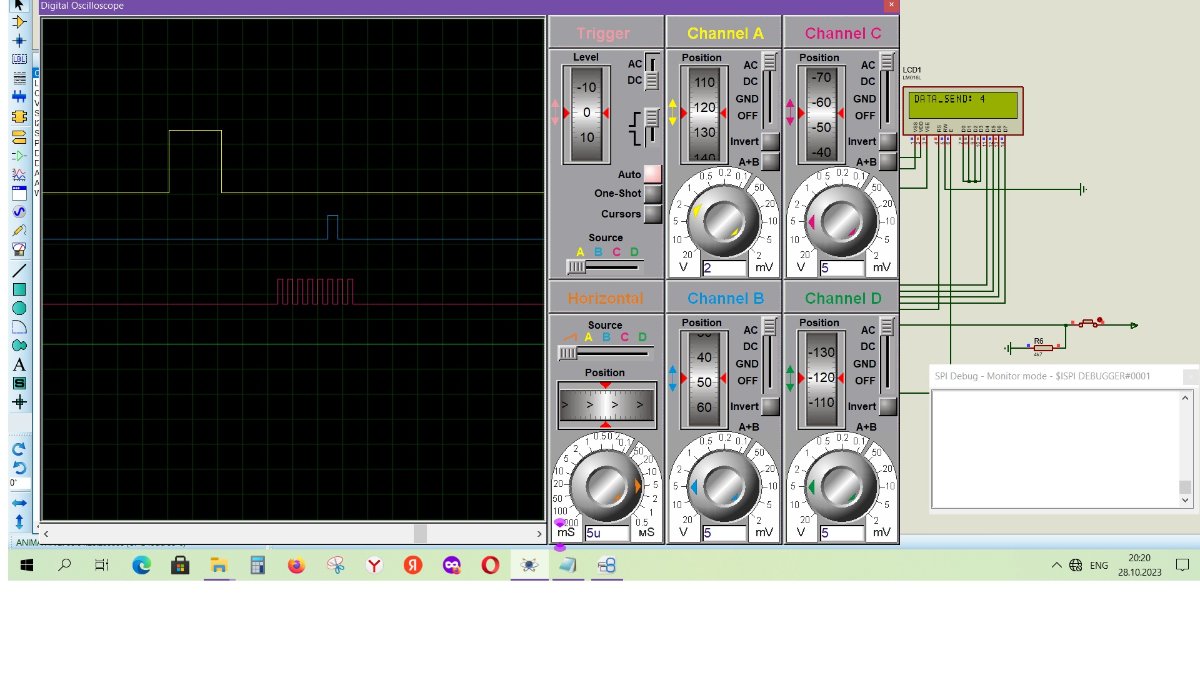
Task: Select the markers (origin cross) tool
Action: 19,402
